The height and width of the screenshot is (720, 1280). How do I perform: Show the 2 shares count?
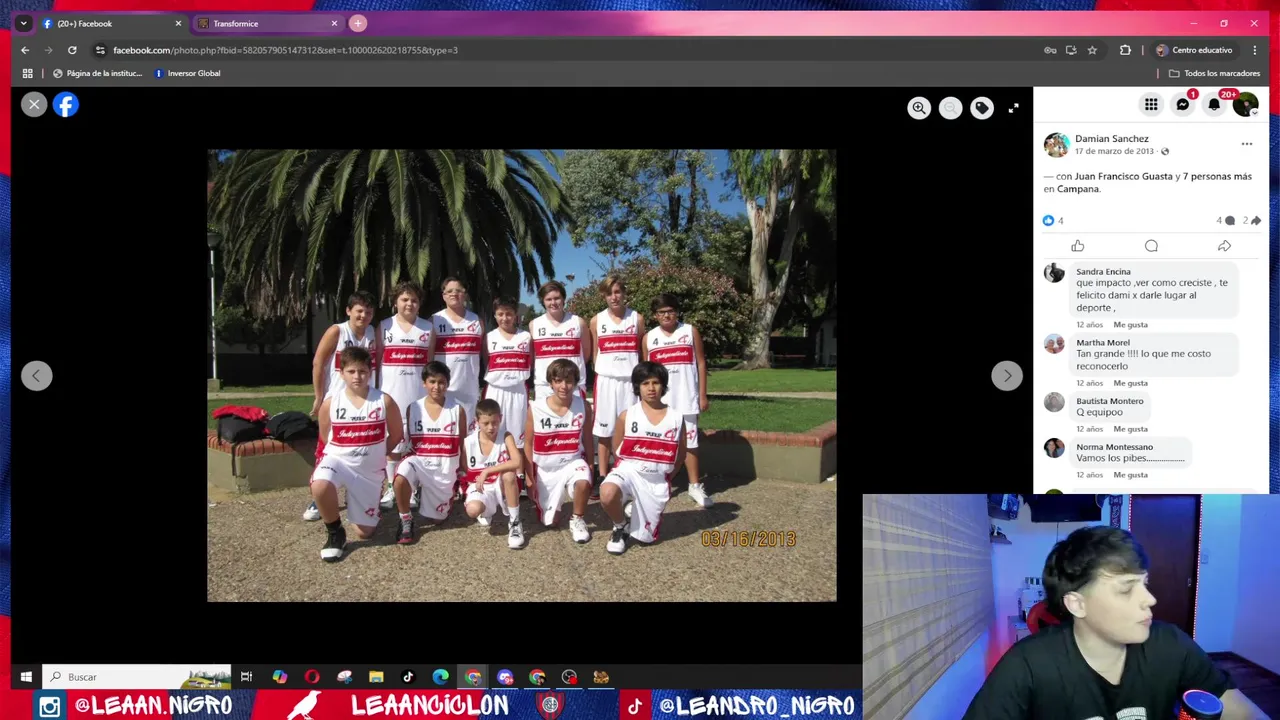point(1251,220)
